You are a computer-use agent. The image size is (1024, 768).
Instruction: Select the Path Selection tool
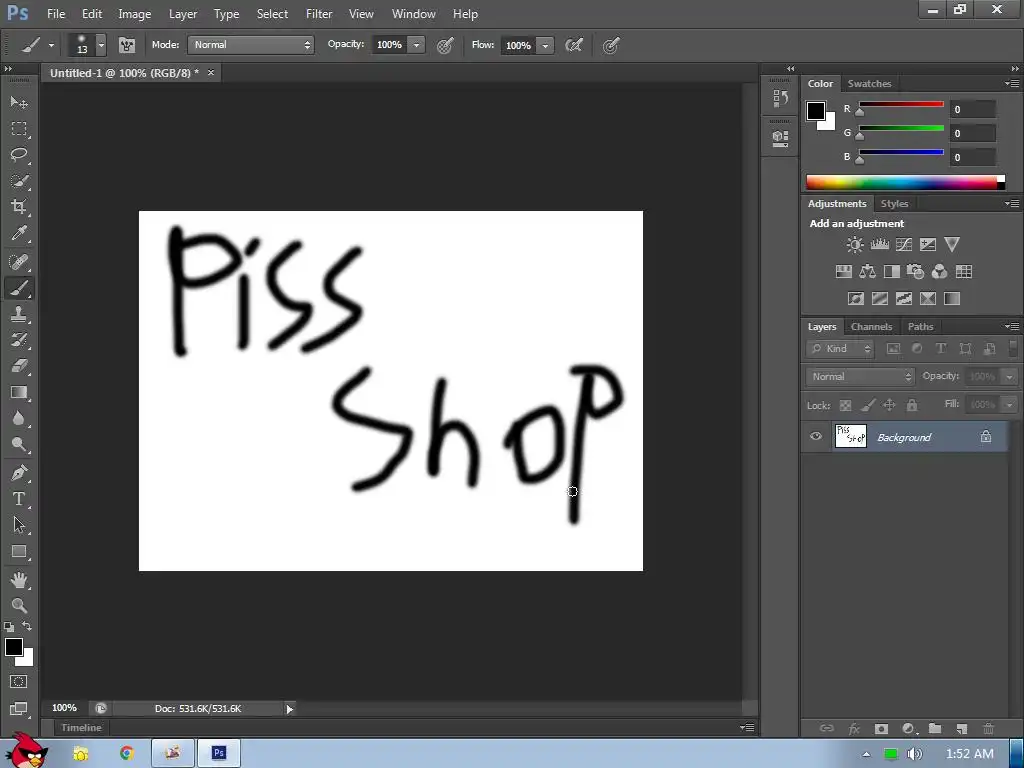[x=19, y=525]
